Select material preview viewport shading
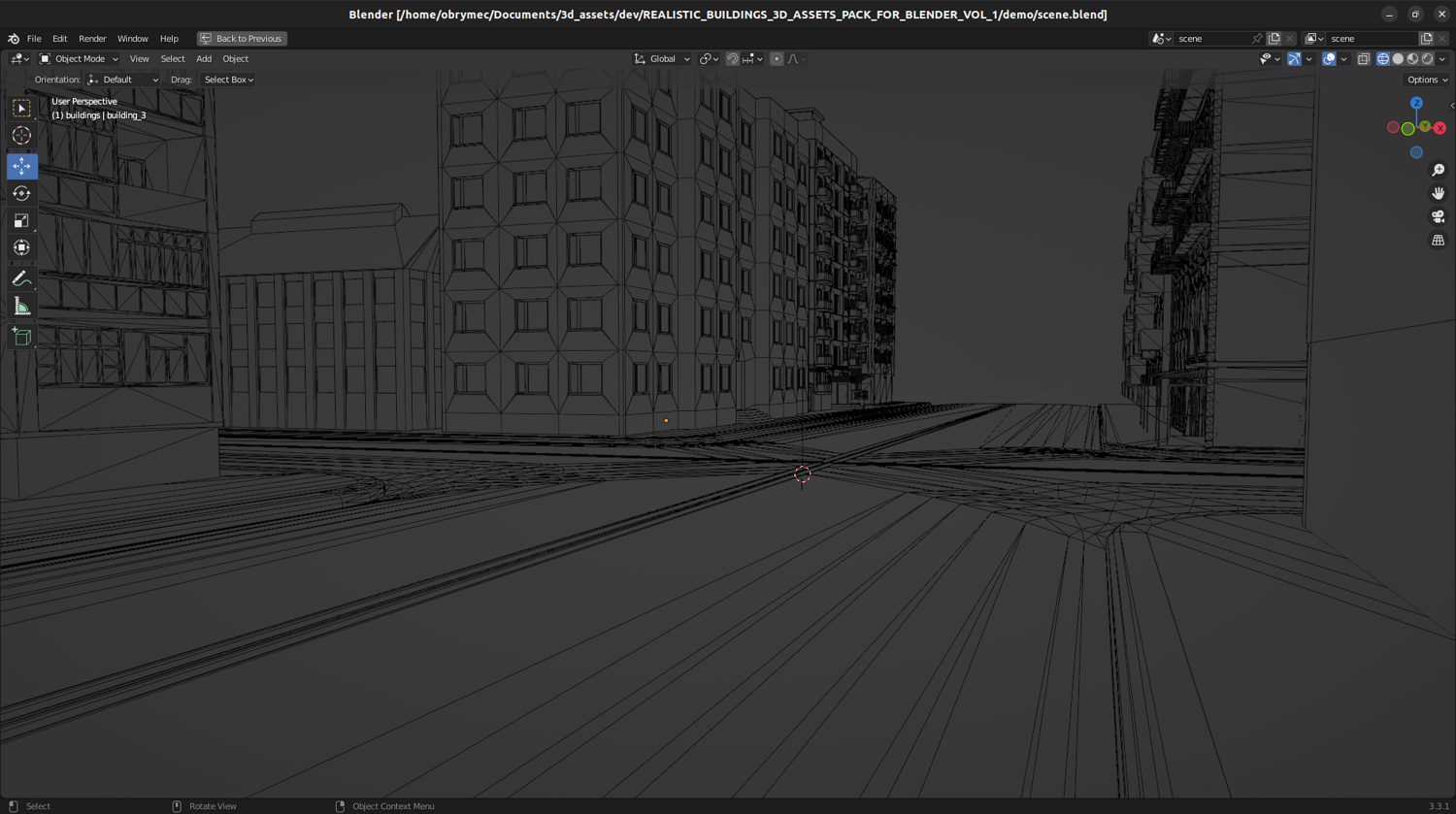1456x814 pixels. [x=1412, y=59]
